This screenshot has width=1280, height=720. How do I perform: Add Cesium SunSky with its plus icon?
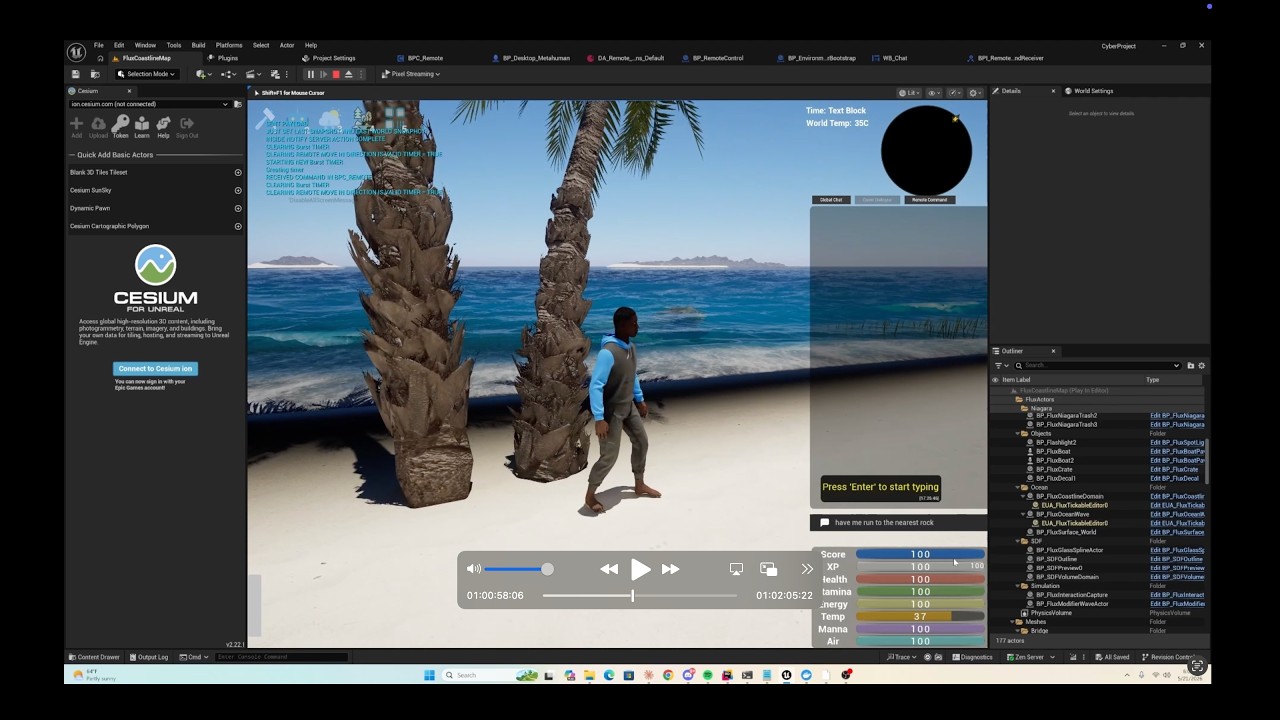coord(238,190)
